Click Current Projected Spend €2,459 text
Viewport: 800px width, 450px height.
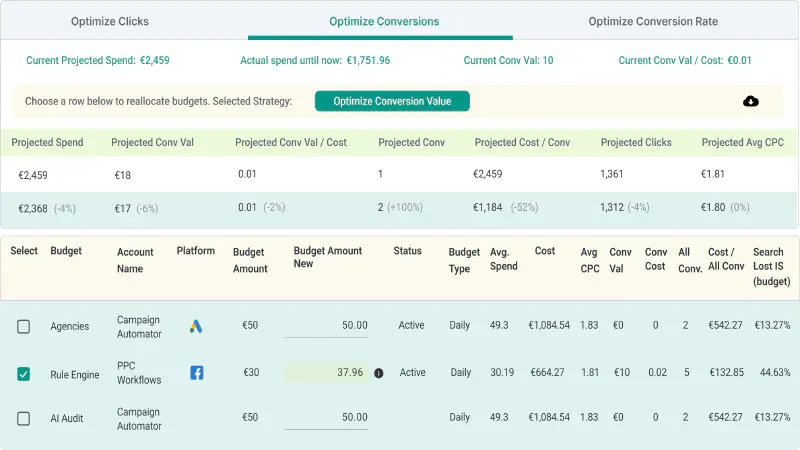(97, 60)
